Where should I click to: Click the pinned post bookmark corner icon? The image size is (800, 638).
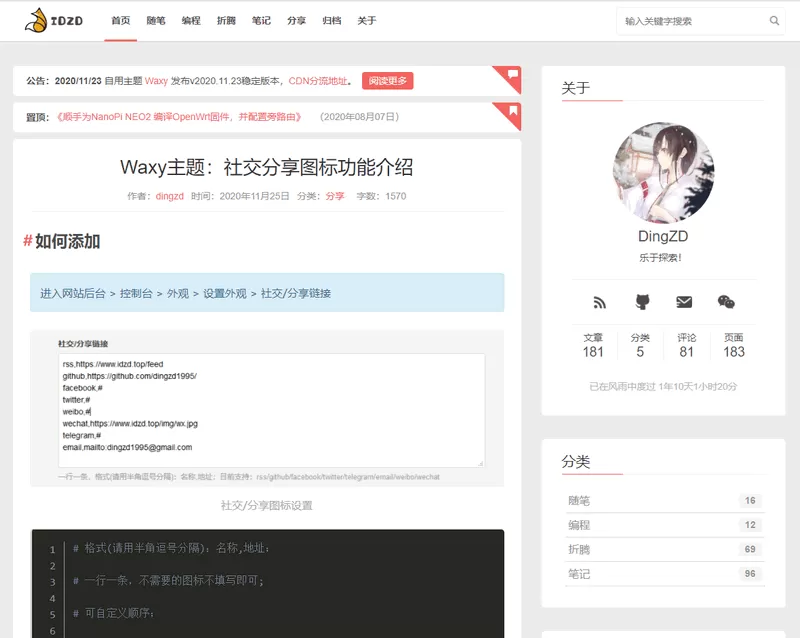(x=512, y=110)
